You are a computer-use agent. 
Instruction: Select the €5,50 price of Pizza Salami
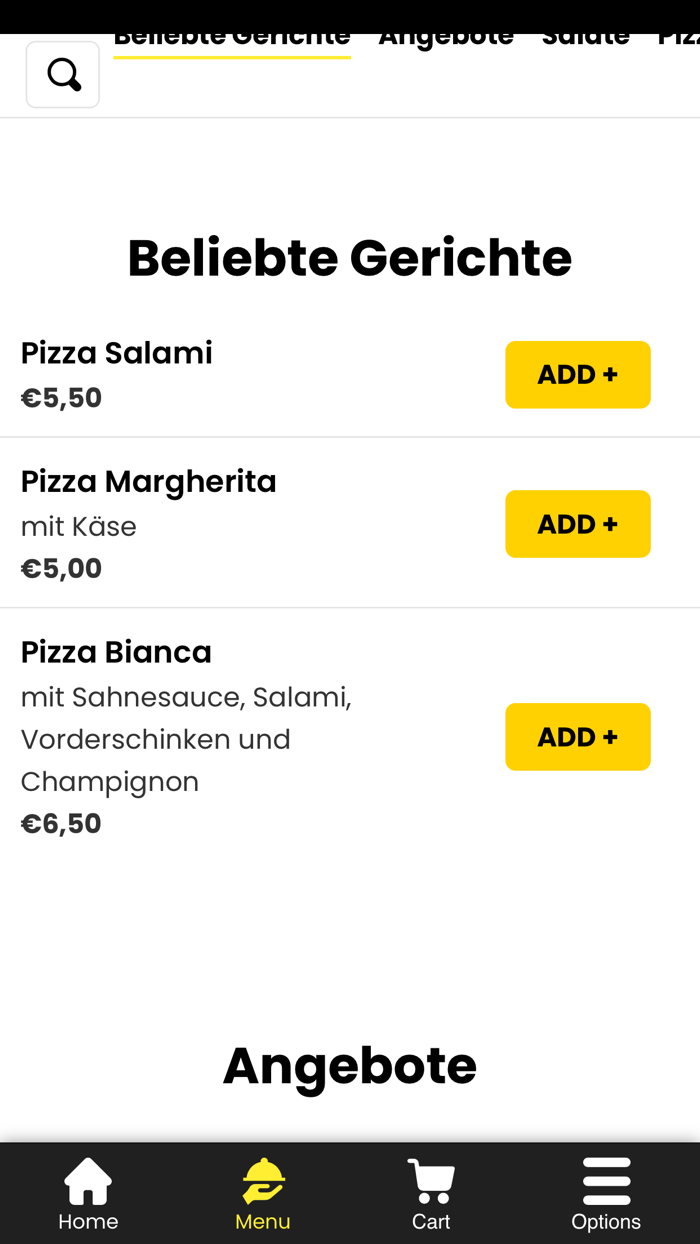tap(61, 397)
